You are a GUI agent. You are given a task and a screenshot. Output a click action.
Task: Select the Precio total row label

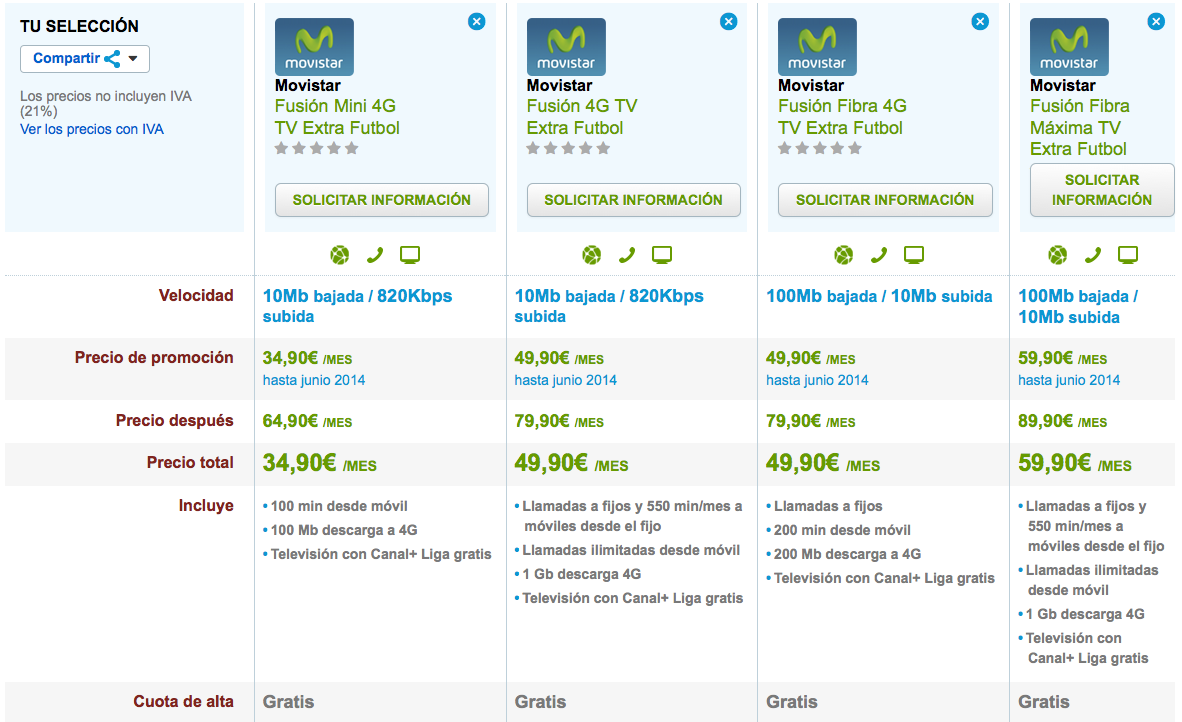(x=190, y=463)
